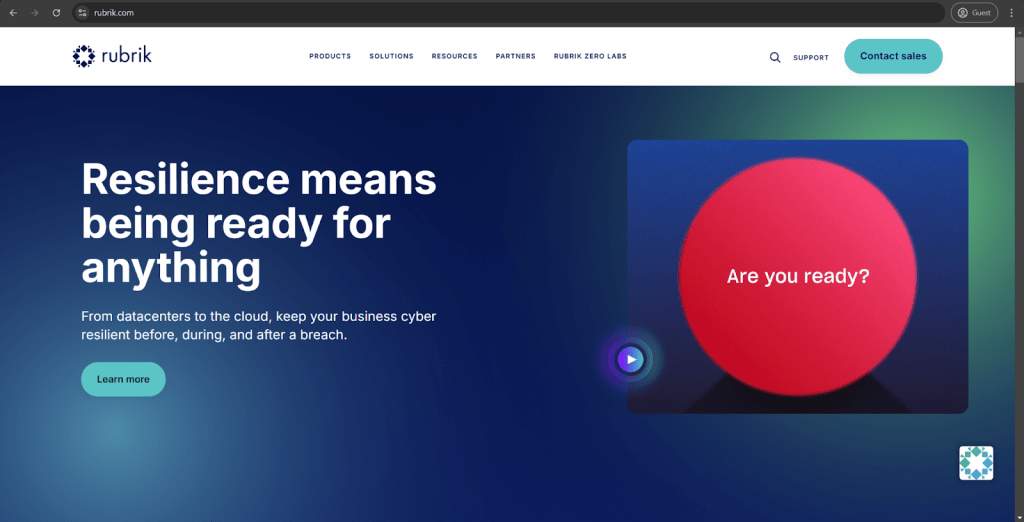Click the browser back arrow
Screen dimensions: 1024x522
(x=13, y=13)
